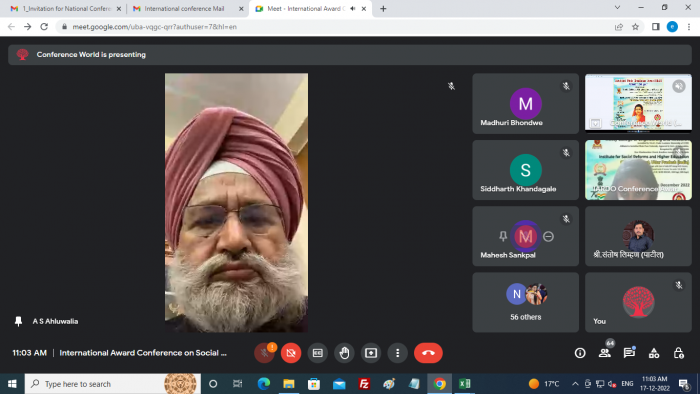Open meeting details info icon
The width and height of the screenshot is (700, 394).
tap(580, 353)
